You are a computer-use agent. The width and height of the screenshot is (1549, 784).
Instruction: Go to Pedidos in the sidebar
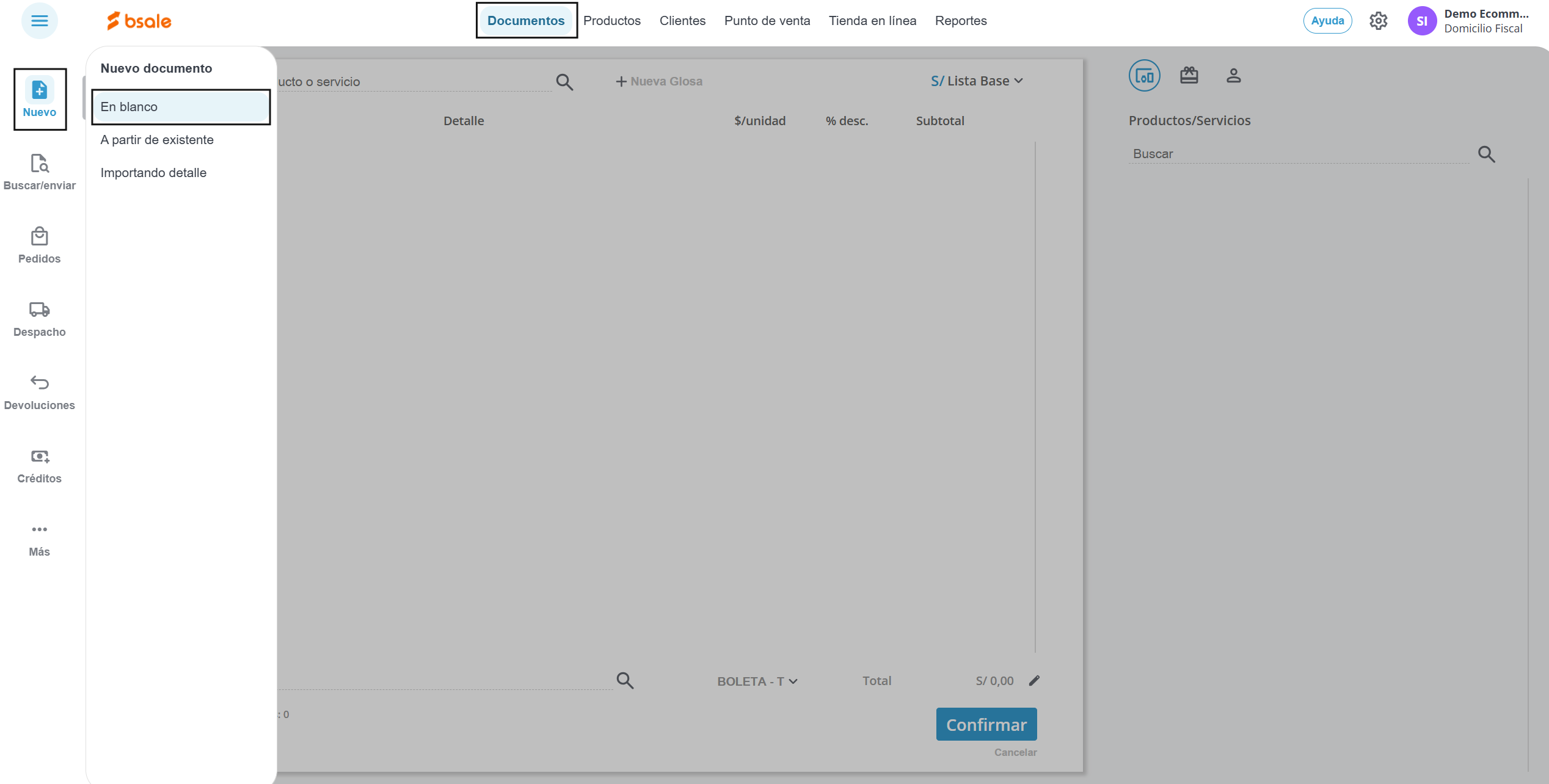(40, 245)
